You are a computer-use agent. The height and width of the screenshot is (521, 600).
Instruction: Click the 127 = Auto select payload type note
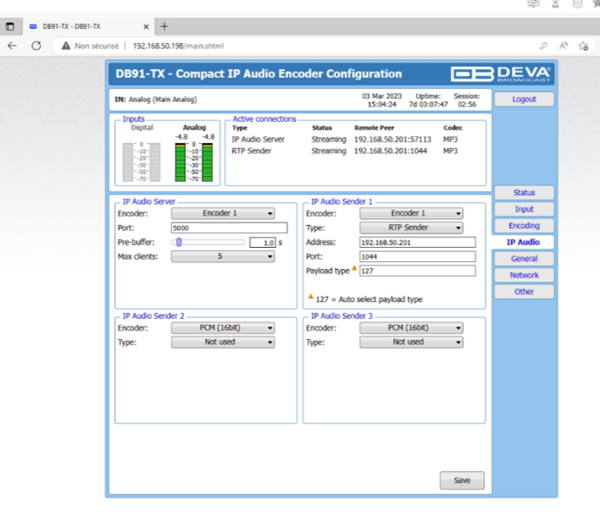click(369, 299)
